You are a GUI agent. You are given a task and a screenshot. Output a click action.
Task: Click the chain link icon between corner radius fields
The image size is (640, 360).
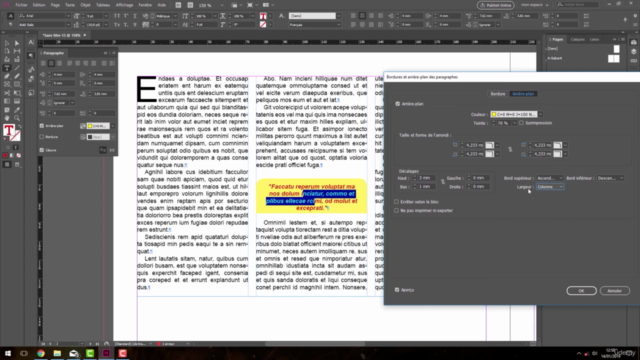click(x=510, y=150)
